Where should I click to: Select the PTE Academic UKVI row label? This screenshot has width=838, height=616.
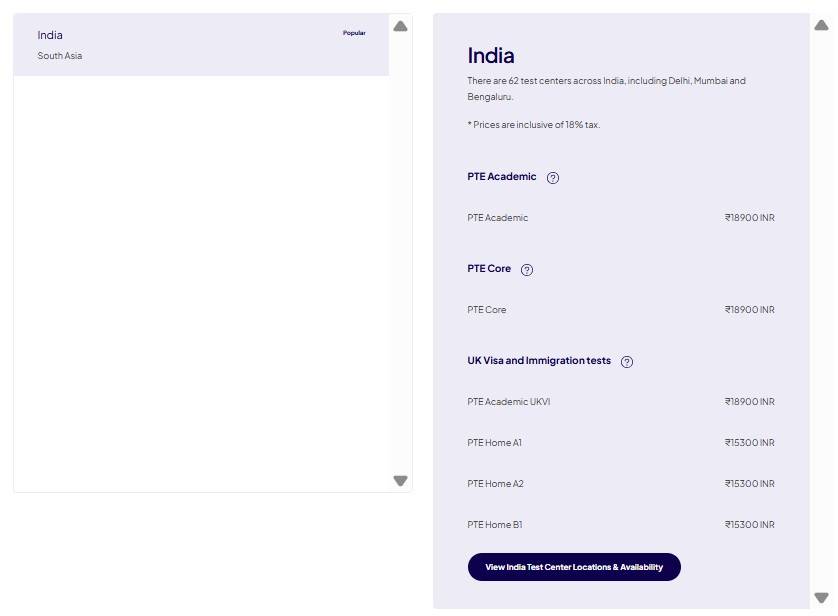pyautogui.click(x=508, y=402)
